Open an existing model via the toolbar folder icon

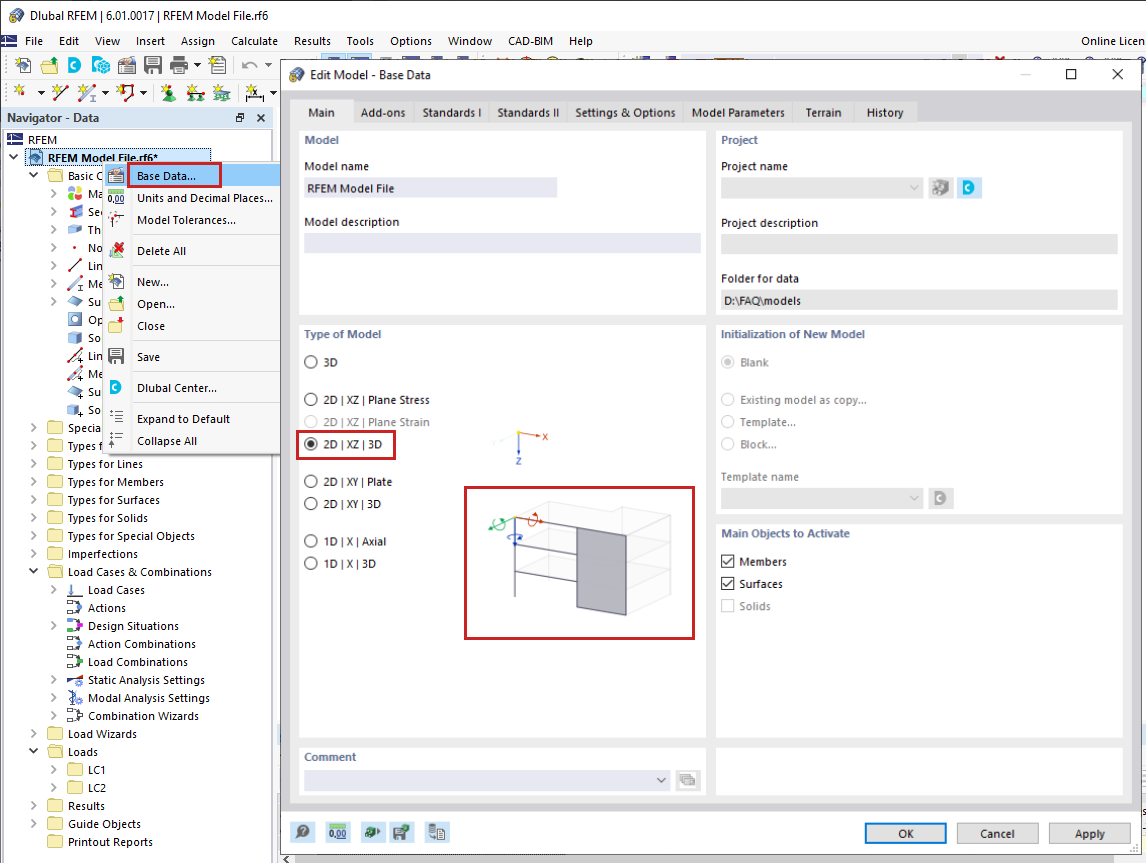point(49,65)
